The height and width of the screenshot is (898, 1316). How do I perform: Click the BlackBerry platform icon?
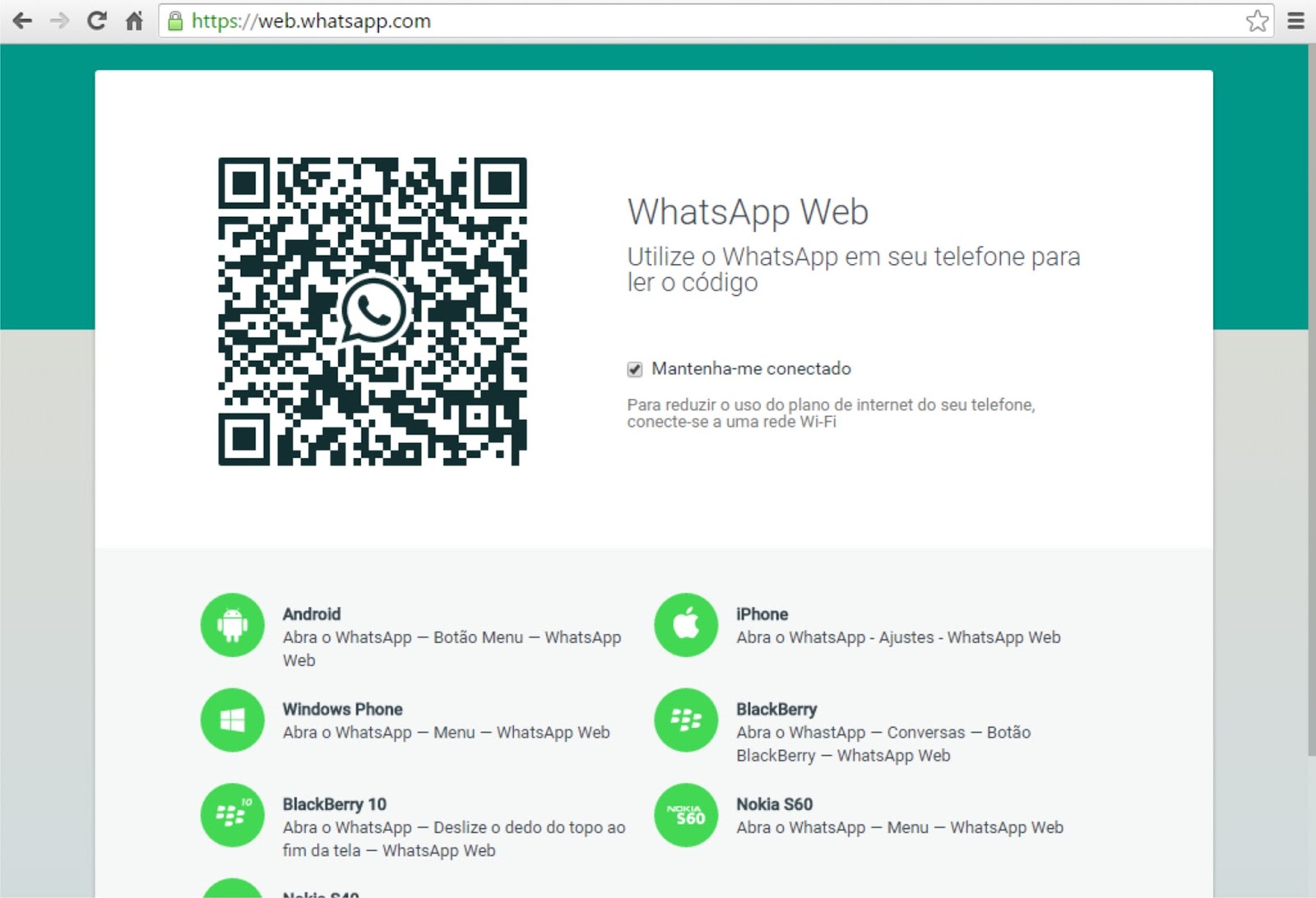tap(685, 720)
